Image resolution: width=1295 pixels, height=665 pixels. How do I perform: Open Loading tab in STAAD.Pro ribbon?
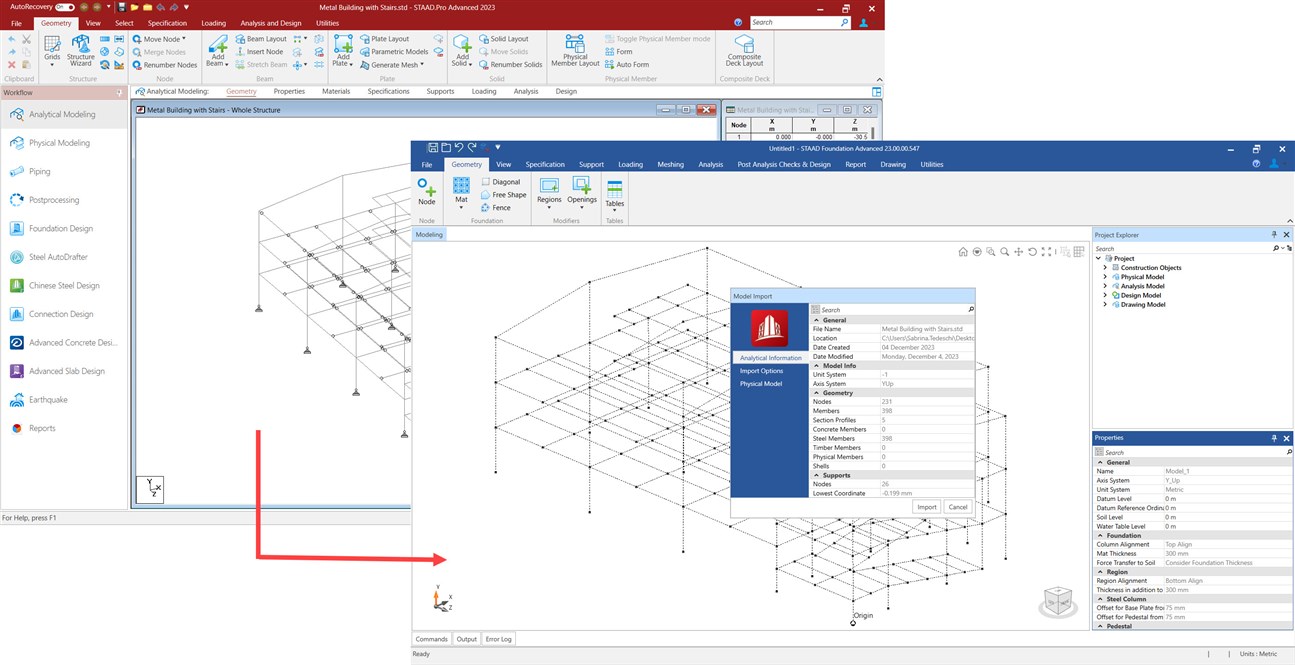coord(213,22)
